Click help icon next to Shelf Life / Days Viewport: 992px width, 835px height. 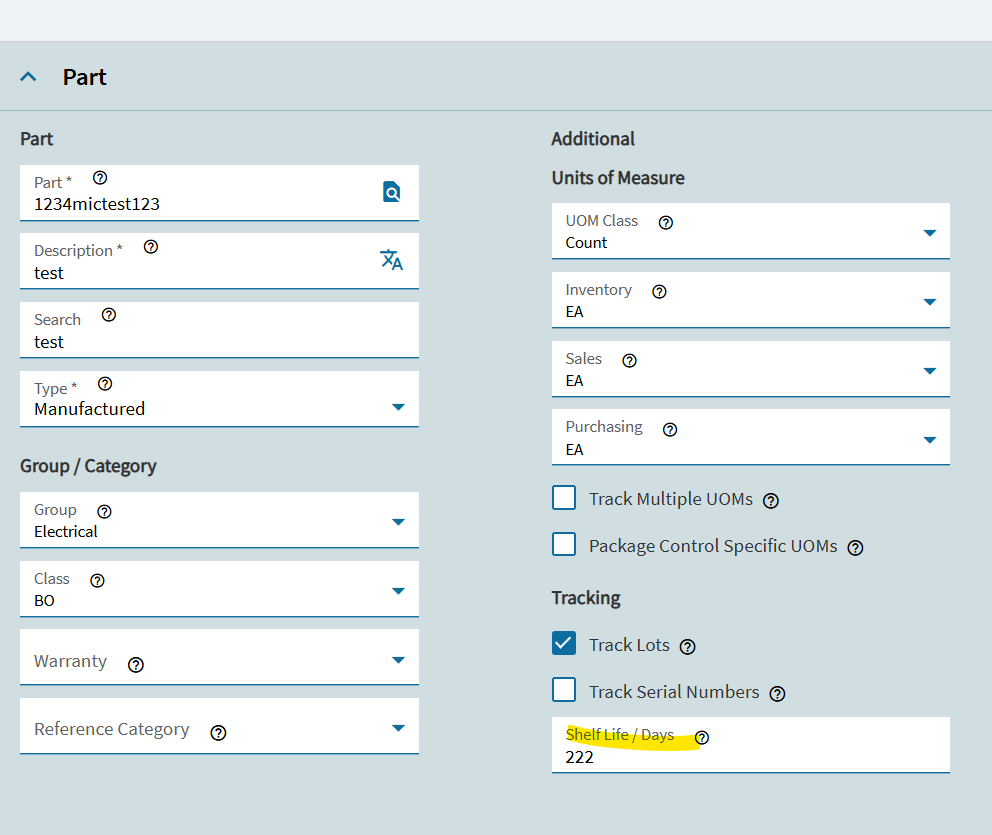pyautogui.click(x=702, y=737)
